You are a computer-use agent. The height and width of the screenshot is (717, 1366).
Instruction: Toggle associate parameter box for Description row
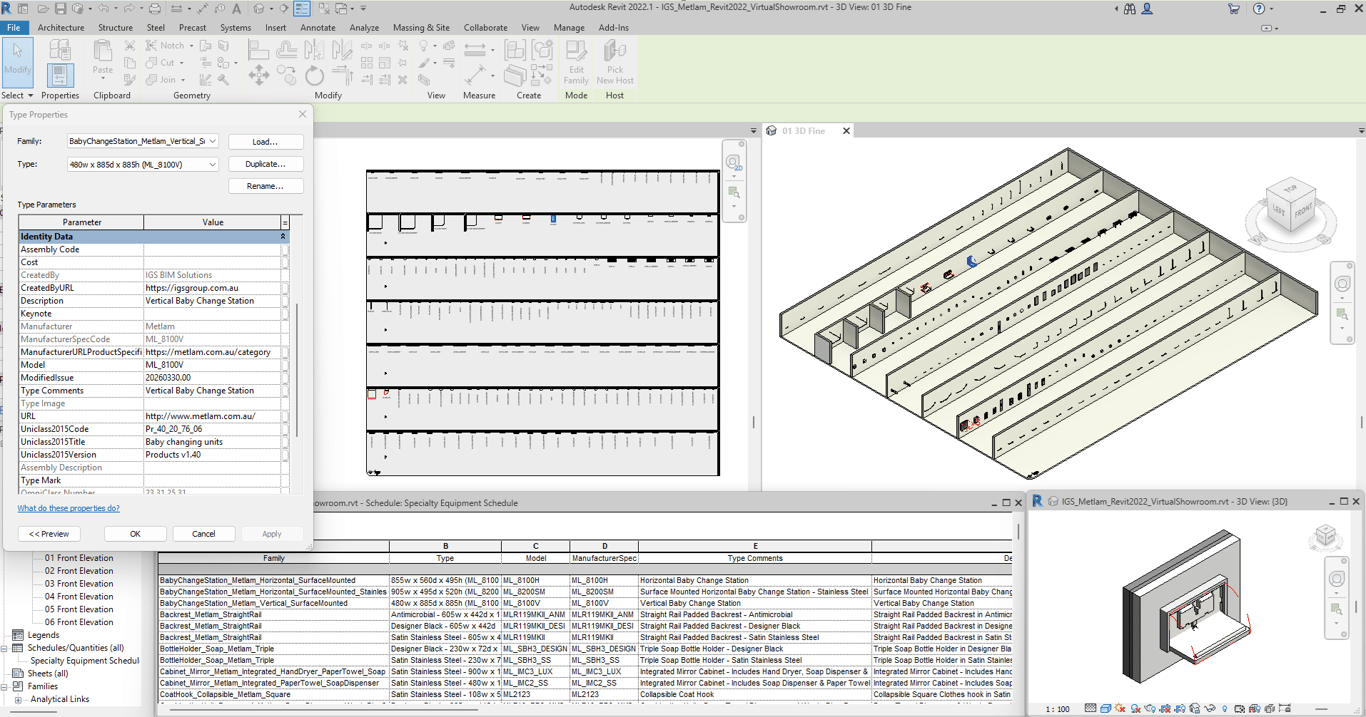point(285,301)
